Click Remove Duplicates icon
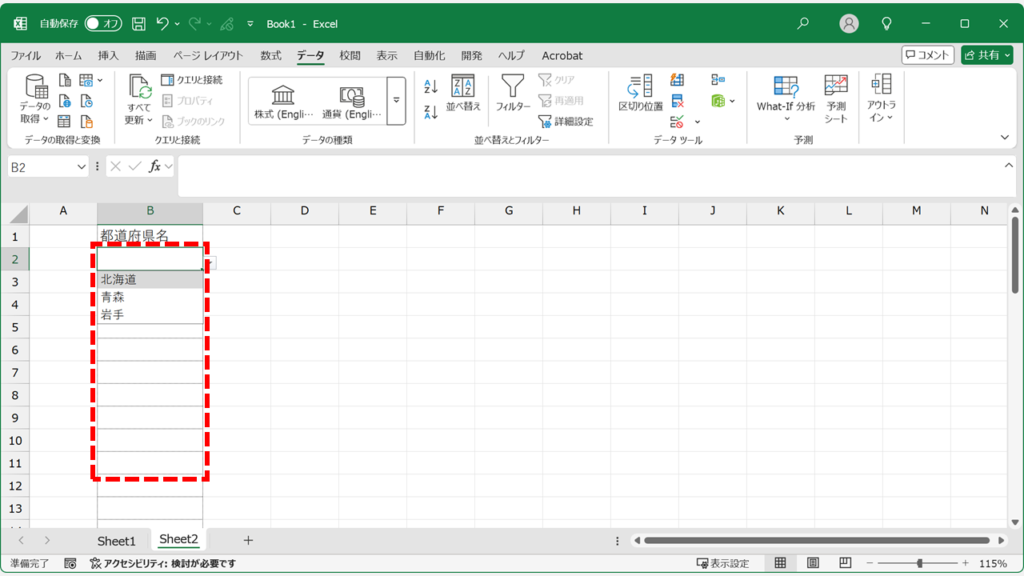Screen dimensions: 1024x576 coord(677,101)
